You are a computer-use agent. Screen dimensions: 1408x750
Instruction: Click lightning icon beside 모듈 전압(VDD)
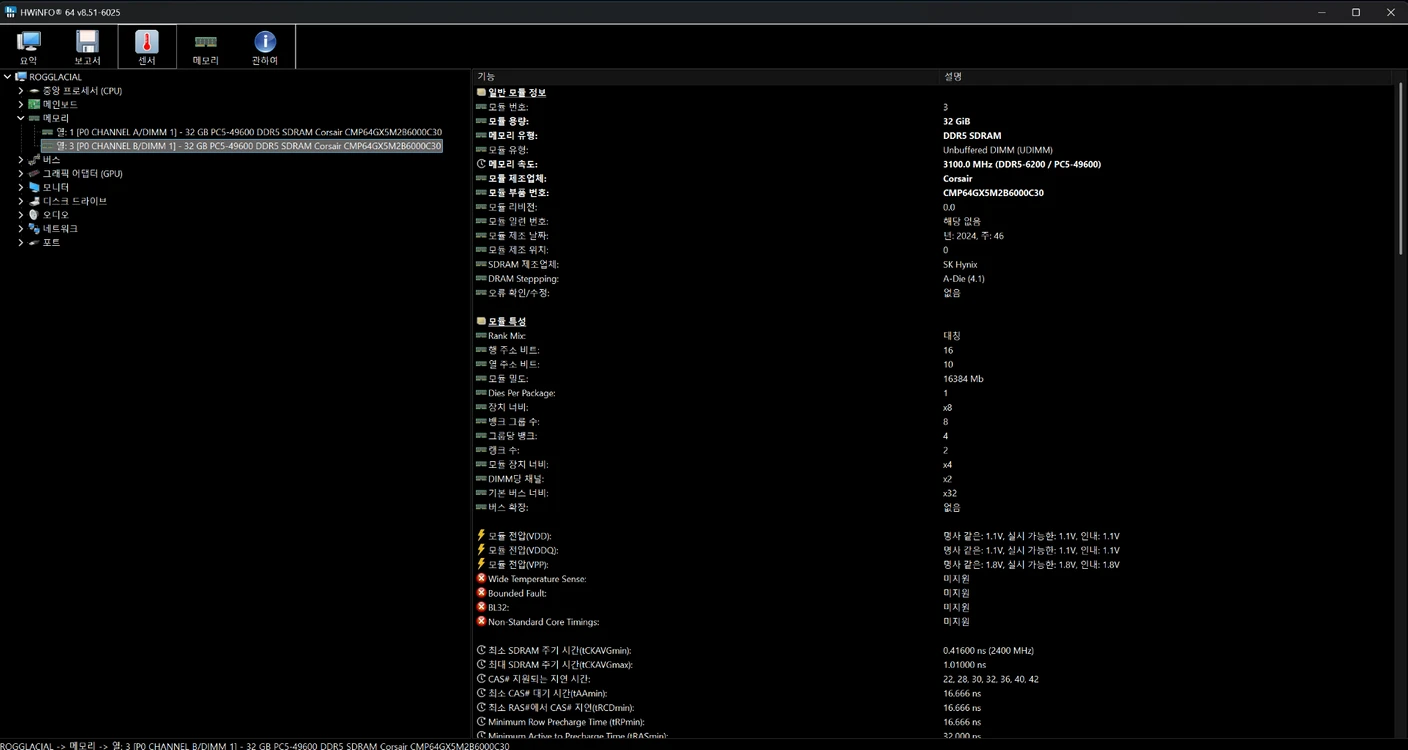click(481, 535)
